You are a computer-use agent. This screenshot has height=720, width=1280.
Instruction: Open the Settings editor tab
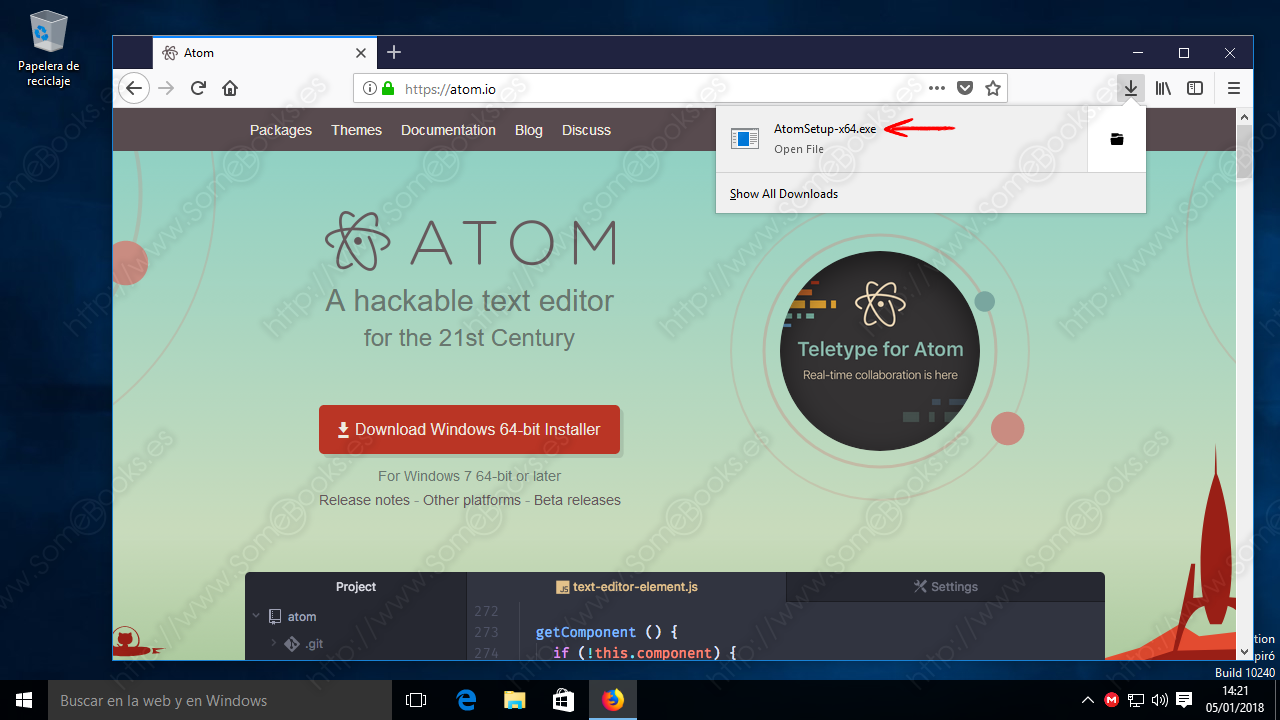click(x=945, y=587)
